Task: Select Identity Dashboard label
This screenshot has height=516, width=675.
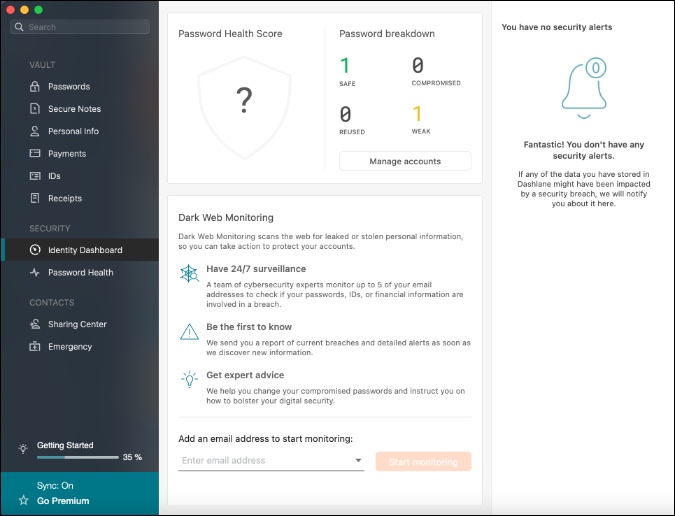Action: point(85,250)
